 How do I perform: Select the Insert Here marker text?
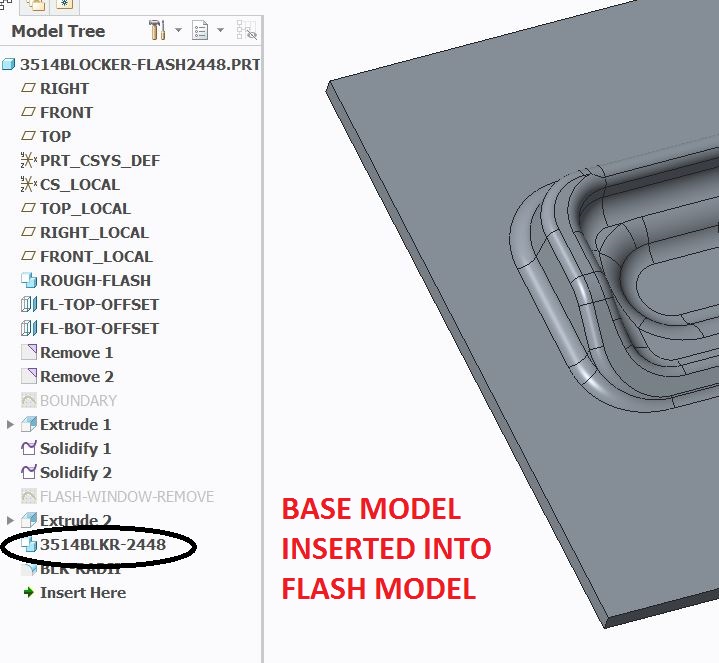click(x=83, y=592)
